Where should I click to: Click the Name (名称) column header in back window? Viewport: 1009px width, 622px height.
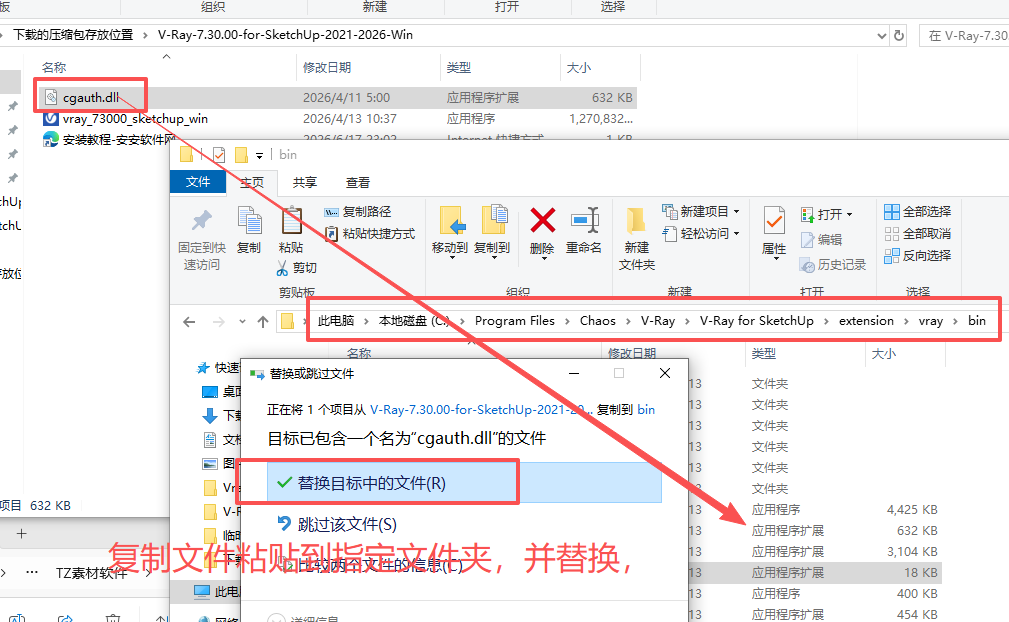54,67
